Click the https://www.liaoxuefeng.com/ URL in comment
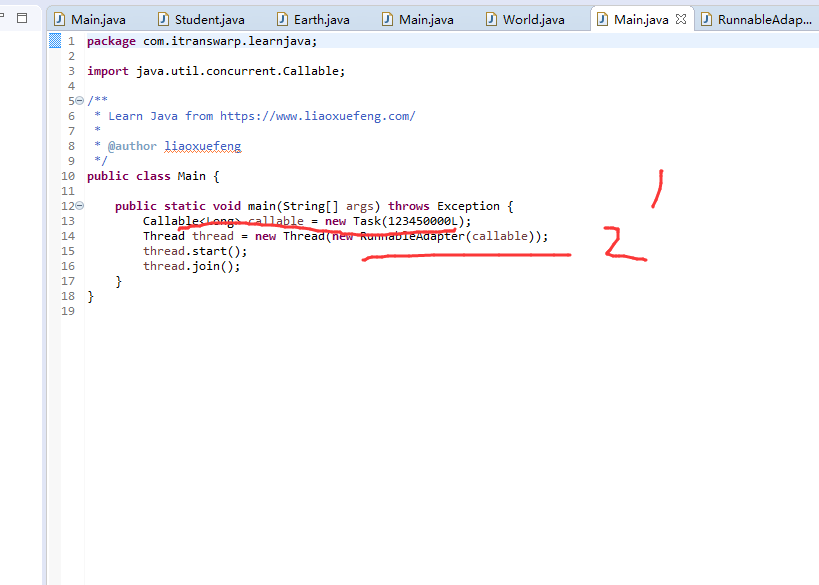The image size is (819, 585). (x=318, y=116)
